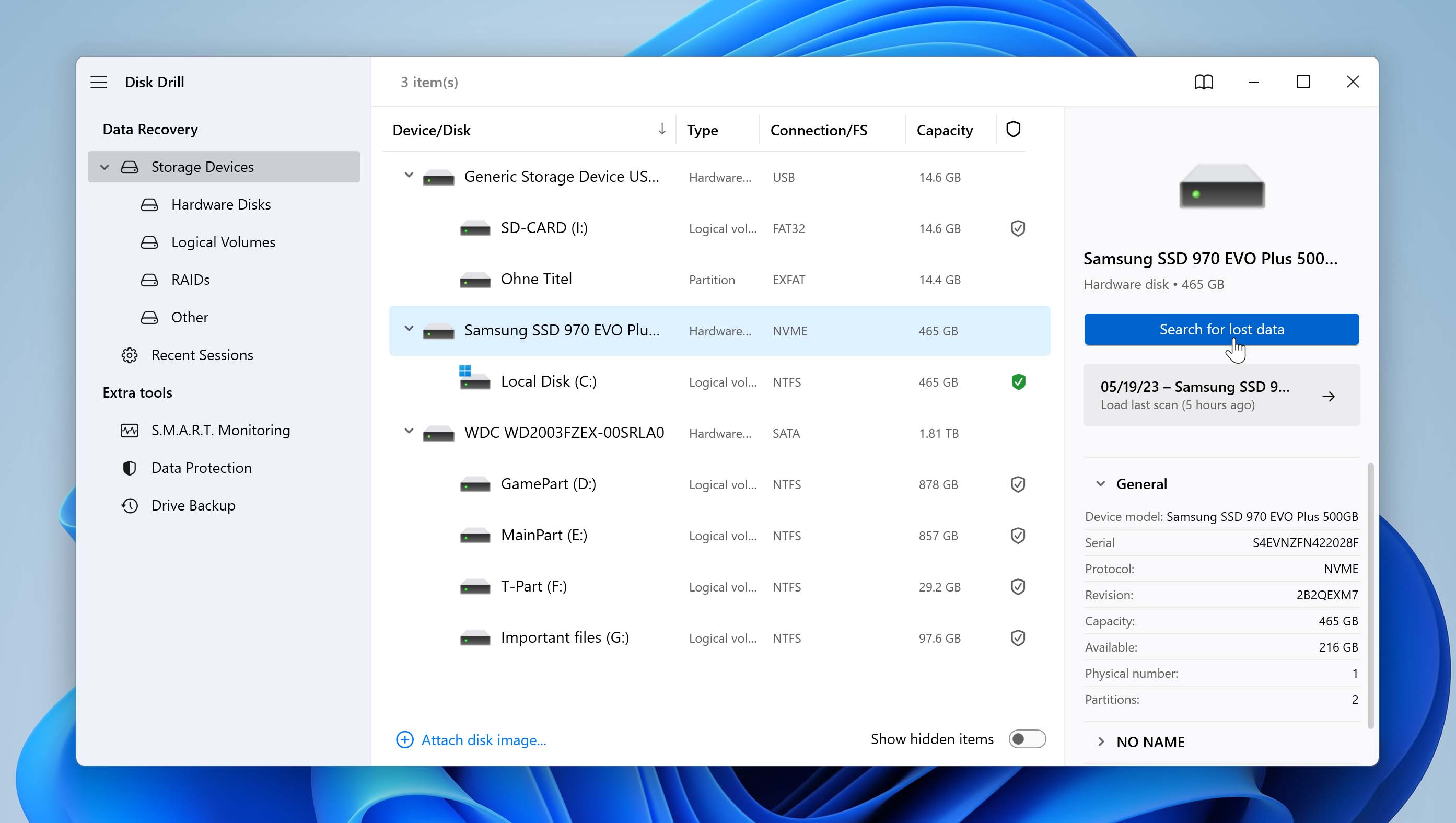1456x823 pixels.
Task: Expand the NO NAME section in details panel
Action: pos(1100,741)
